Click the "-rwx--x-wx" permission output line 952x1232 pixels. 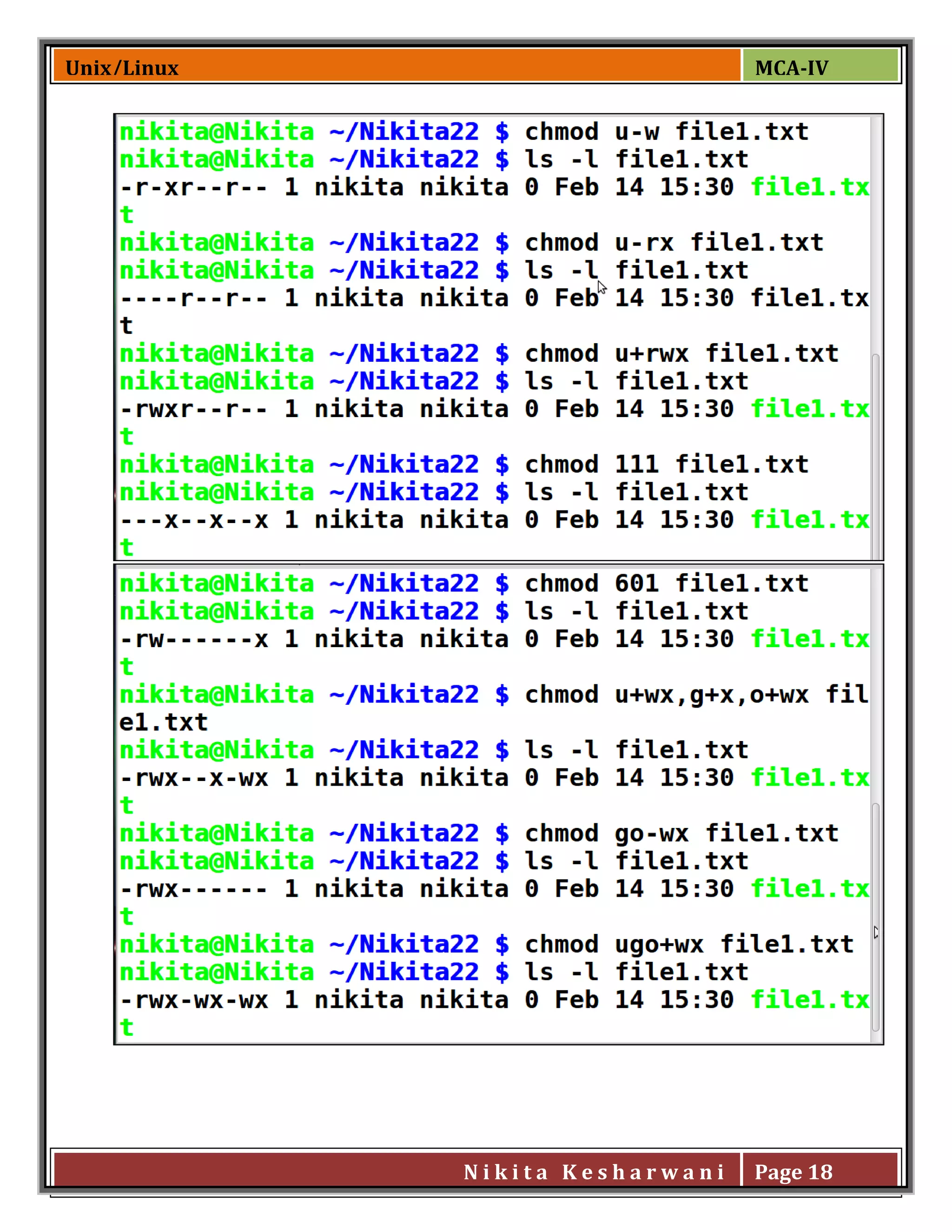tap(494, 778)
